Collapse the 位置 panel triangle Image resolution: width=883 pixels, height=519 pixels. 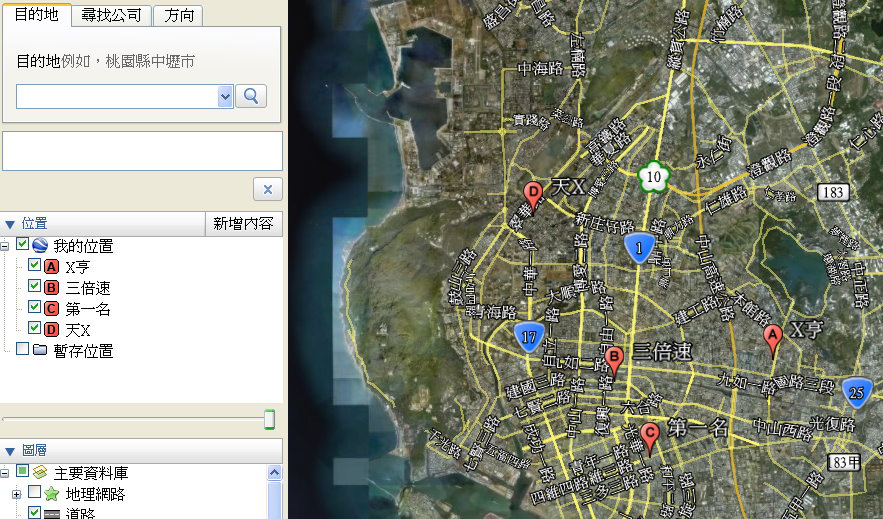(10, 224)
